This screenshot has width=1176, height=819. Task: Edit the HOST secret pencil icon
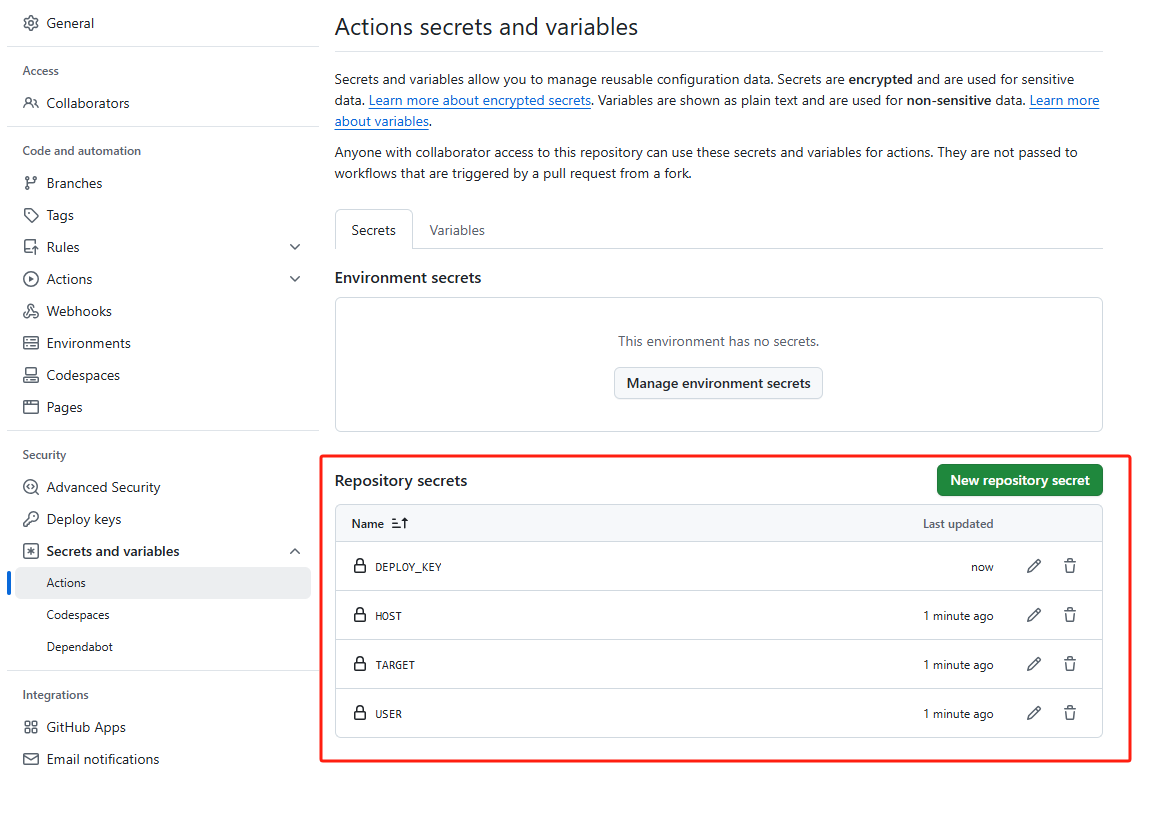pyautogui.click(x=1034, y=615)
